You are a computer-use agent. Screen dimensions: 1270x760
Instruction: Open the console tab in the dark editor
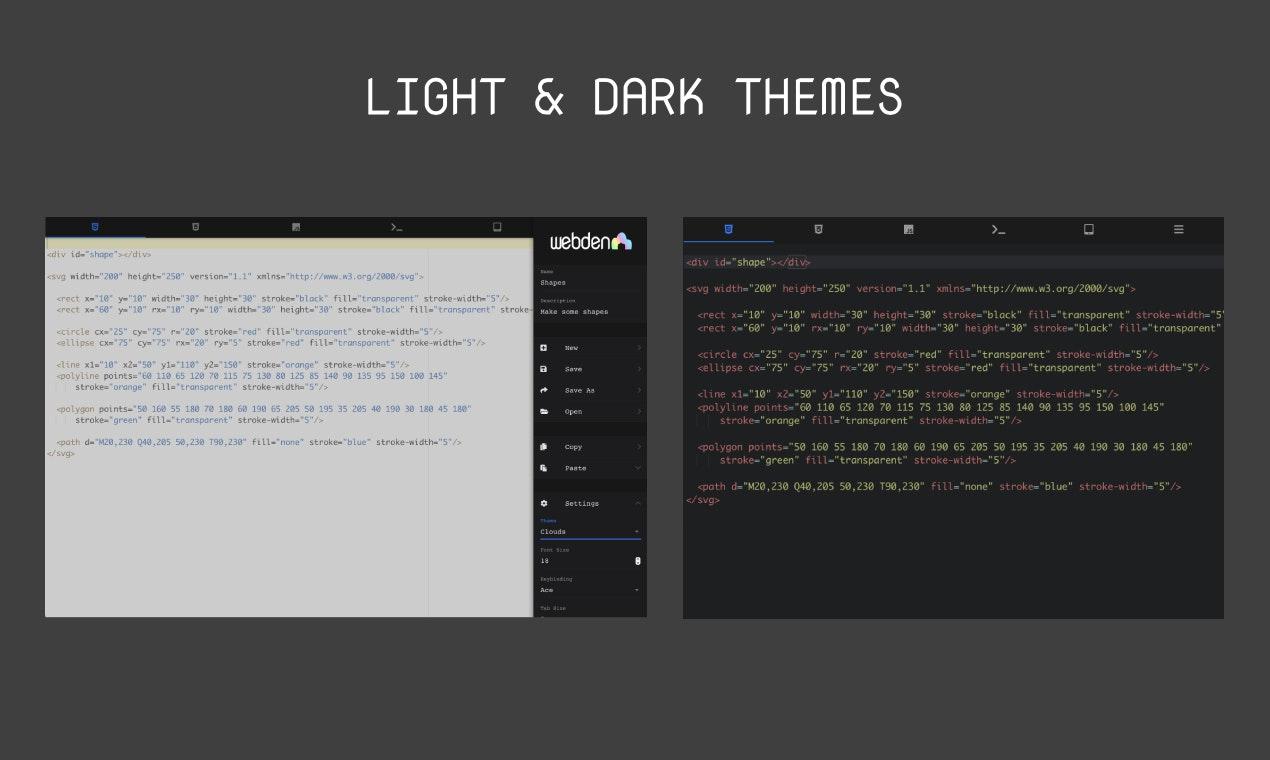[998, 229]
